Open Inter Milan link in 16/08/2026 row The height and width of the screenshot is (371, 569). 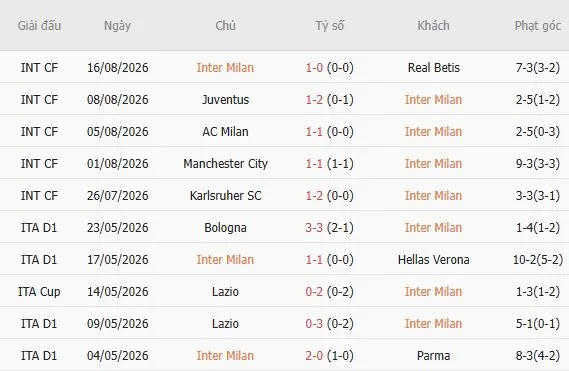coord(225,68)
